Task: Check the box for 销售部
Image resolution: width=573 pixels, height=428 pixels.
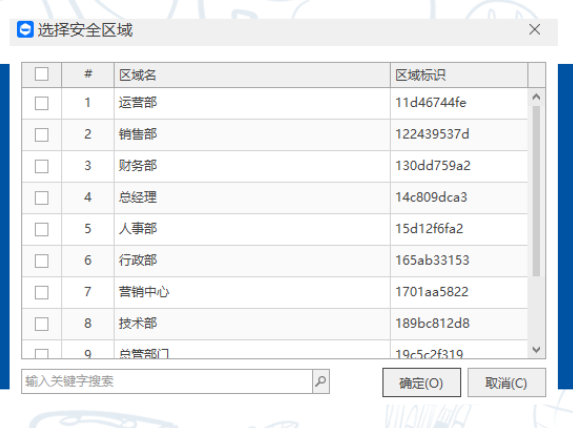Action: (x=42, y=135)
